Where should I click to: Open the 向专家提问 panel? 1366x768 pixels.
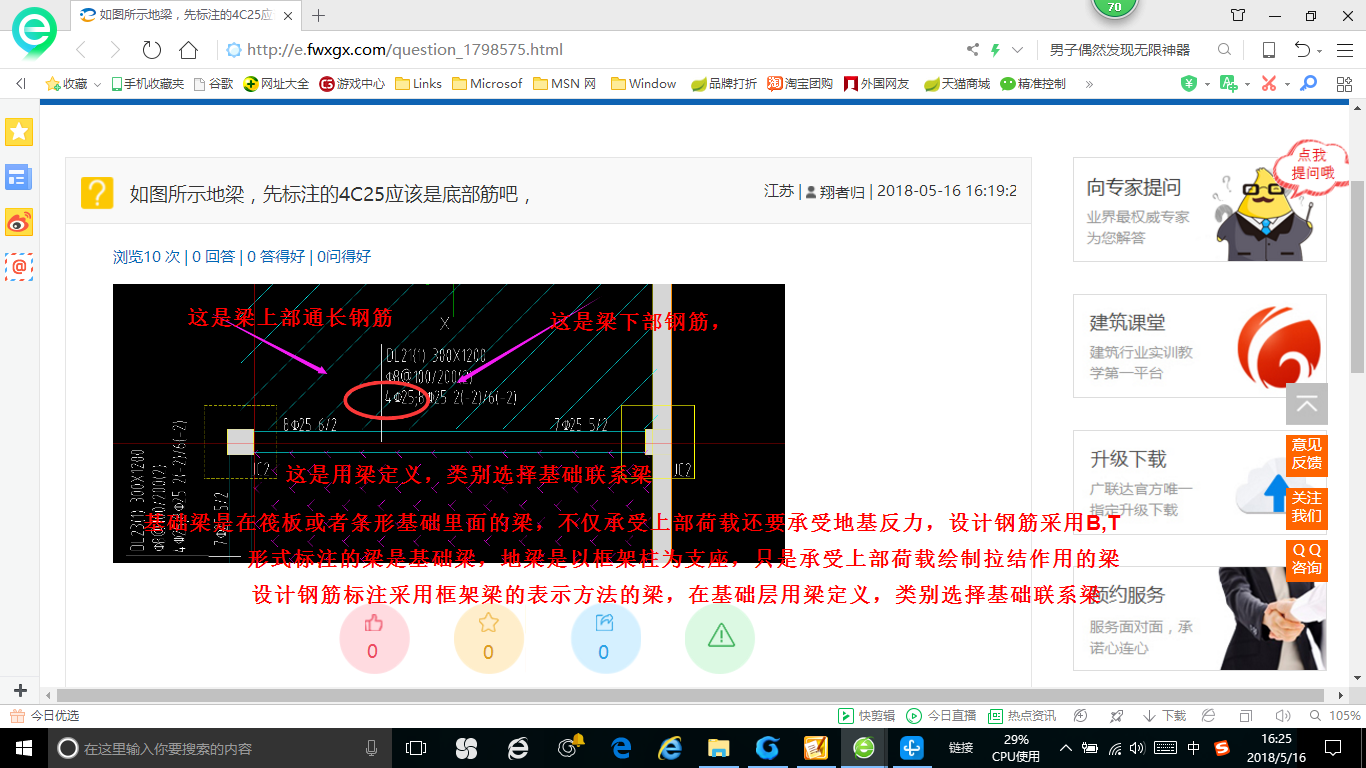pyautogui.click(x=1199, y=209)
